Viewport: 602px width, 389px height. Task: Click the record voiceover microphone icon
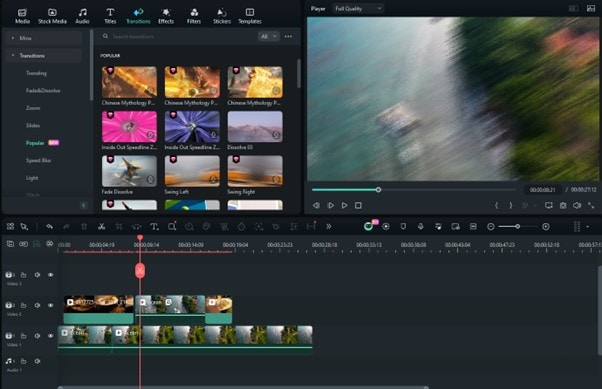coord(421,227)
